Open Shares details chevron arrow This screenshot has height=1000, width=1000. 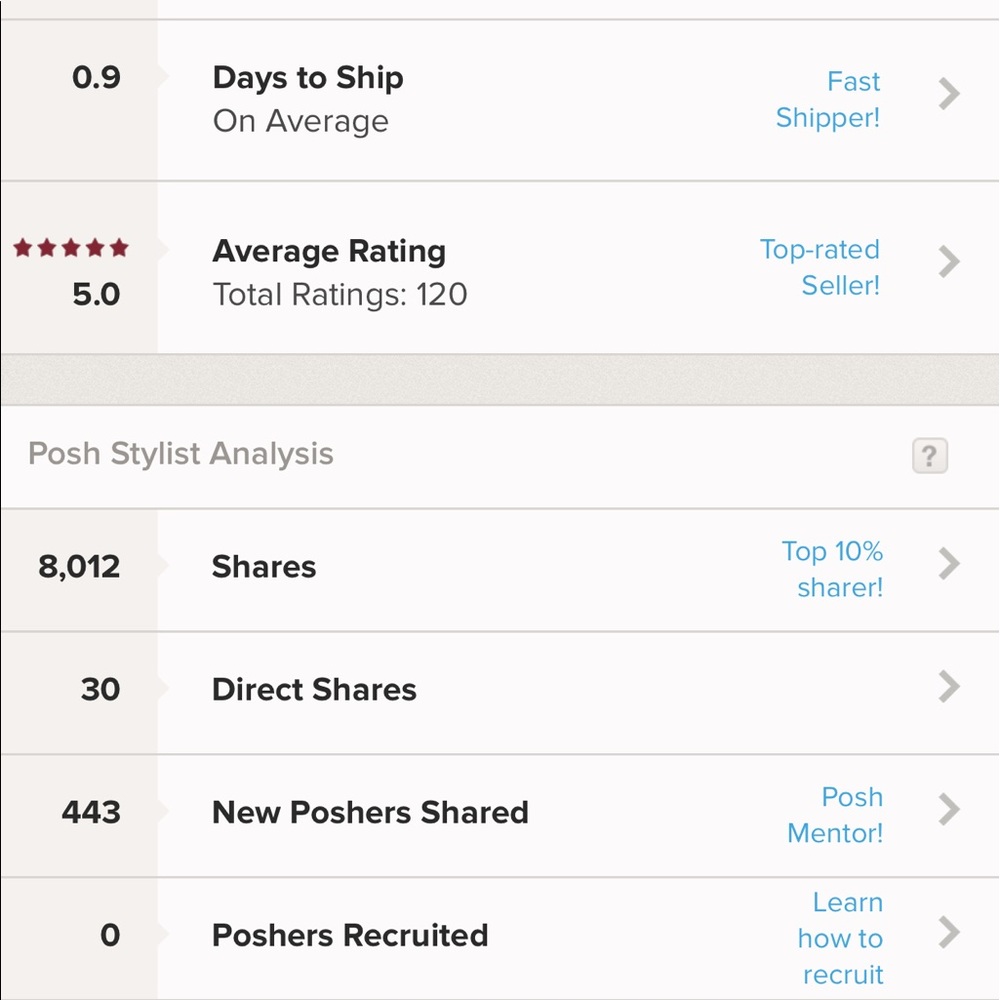[x=949, y=565]
